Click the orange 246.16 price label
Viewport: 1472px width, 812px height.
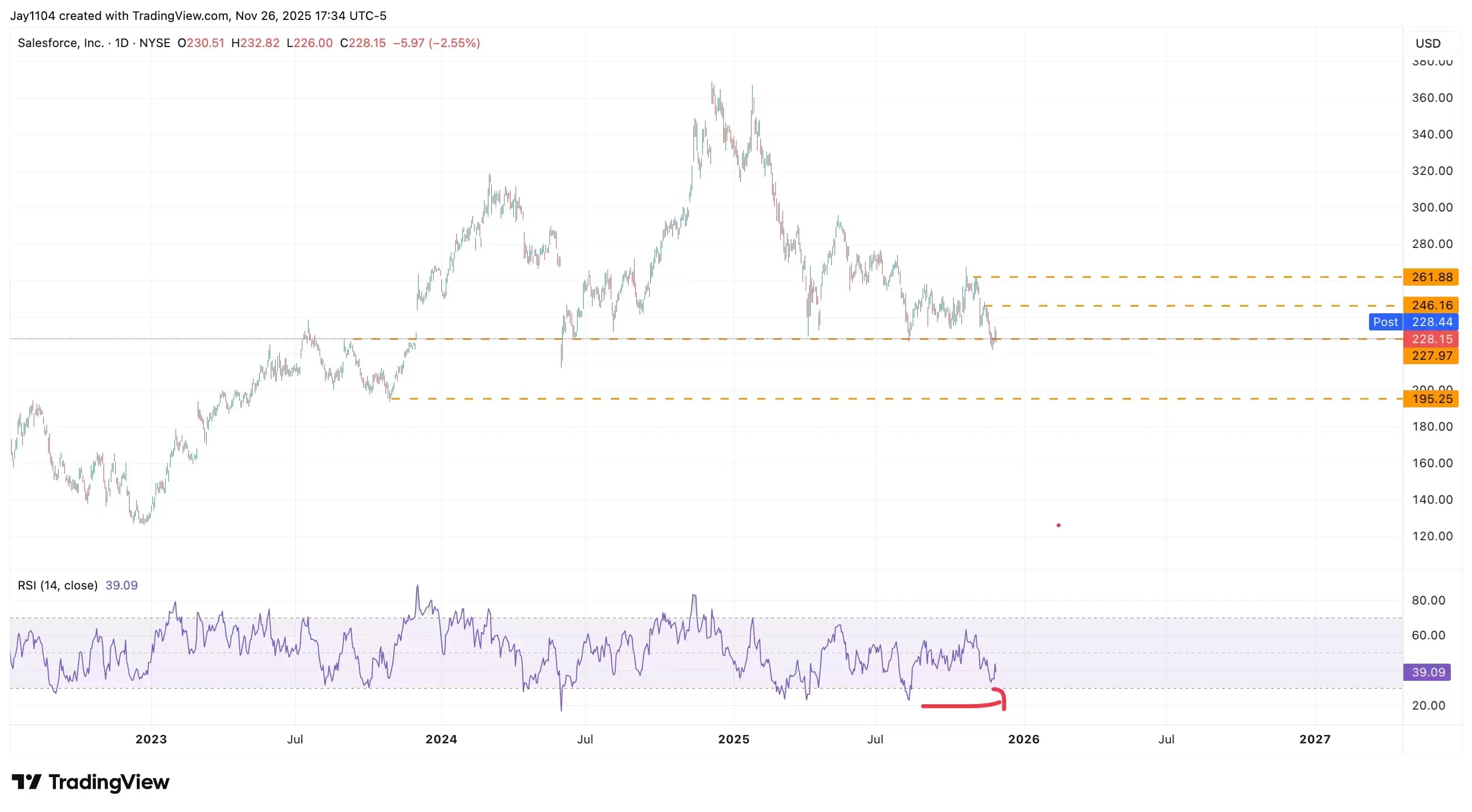1431,305
